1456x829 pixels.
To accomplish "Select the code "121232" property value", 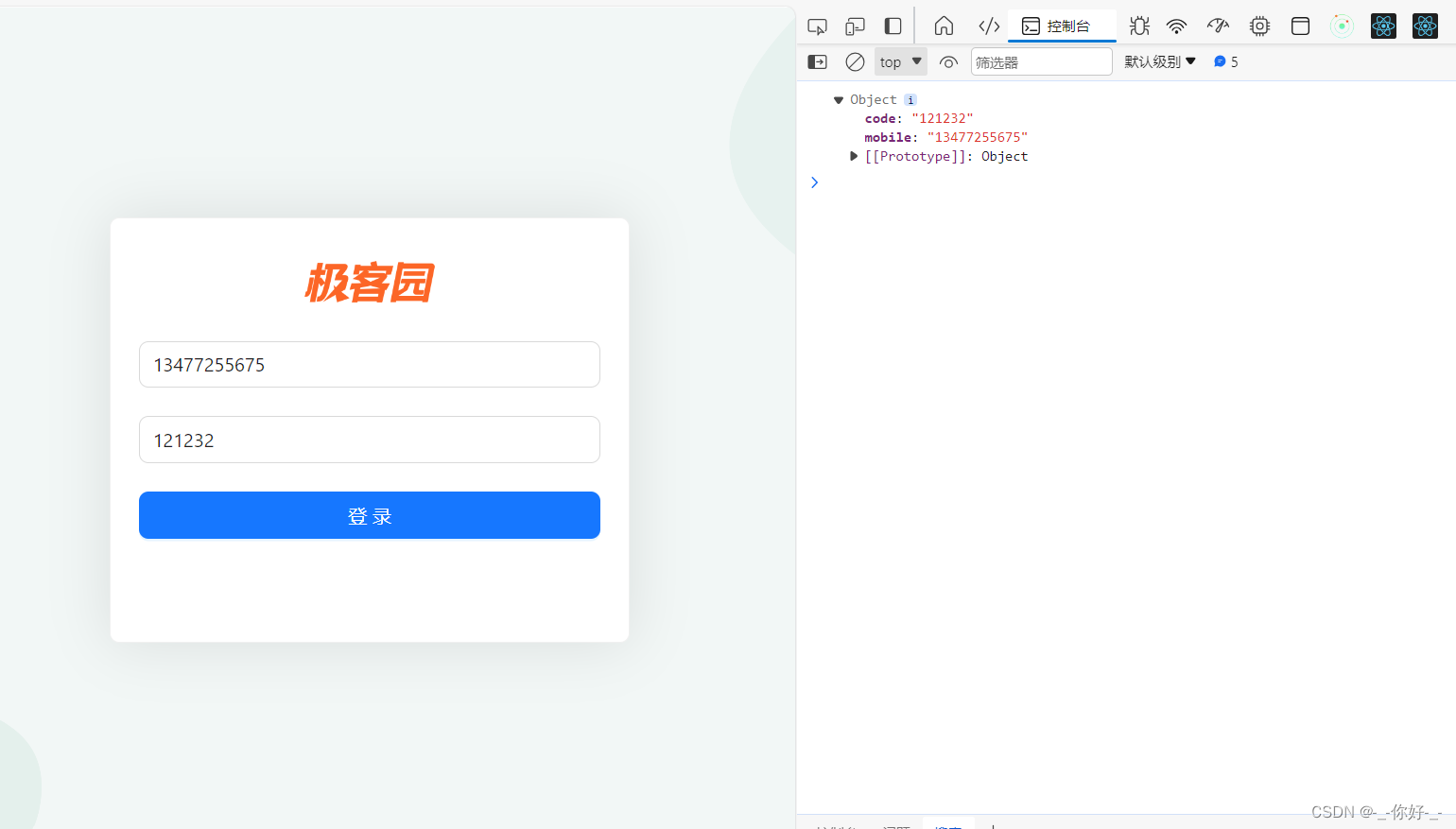I will tap(942, 119).
